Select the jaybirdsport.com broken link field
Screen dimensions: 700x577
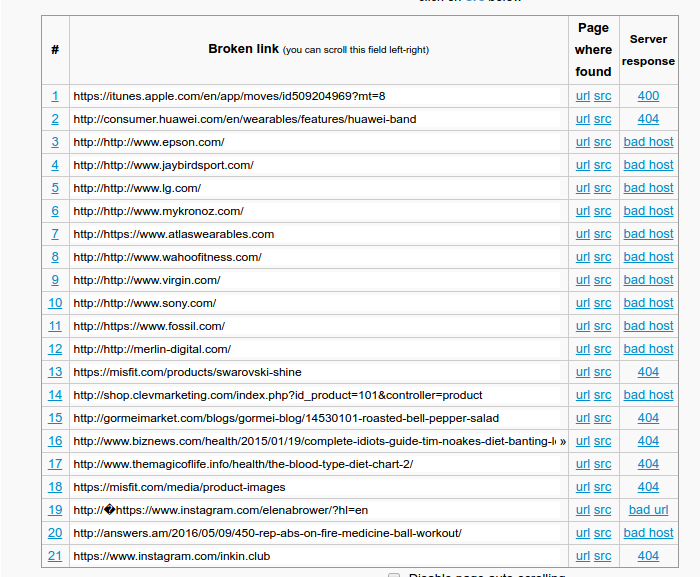point(316,165)
